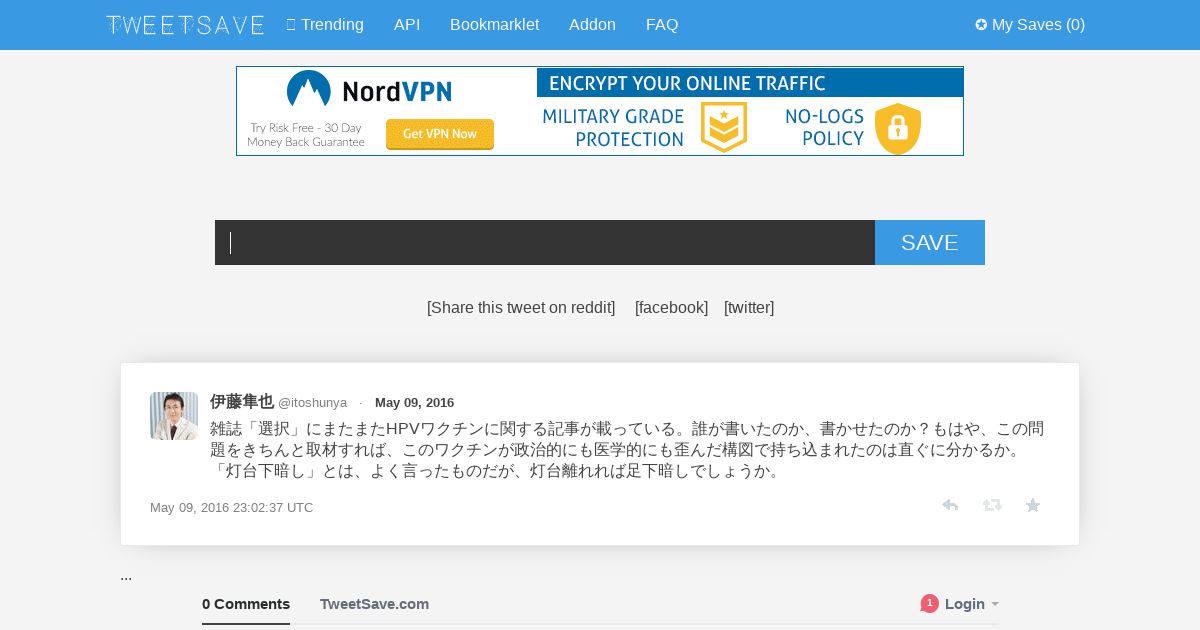Click the TweetSave logo
1200x630 pixels.
(x=185, y=25)
